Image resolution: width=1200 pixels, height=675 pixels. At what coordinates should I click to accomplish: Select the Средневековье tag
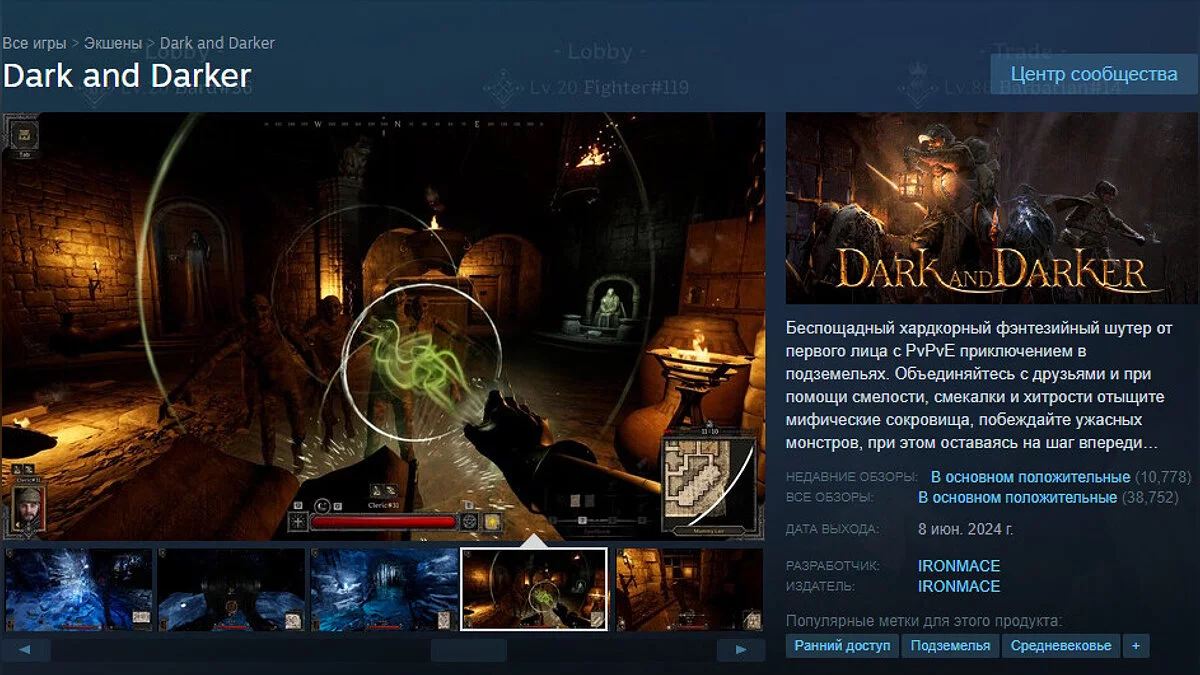click(1060, 646)
